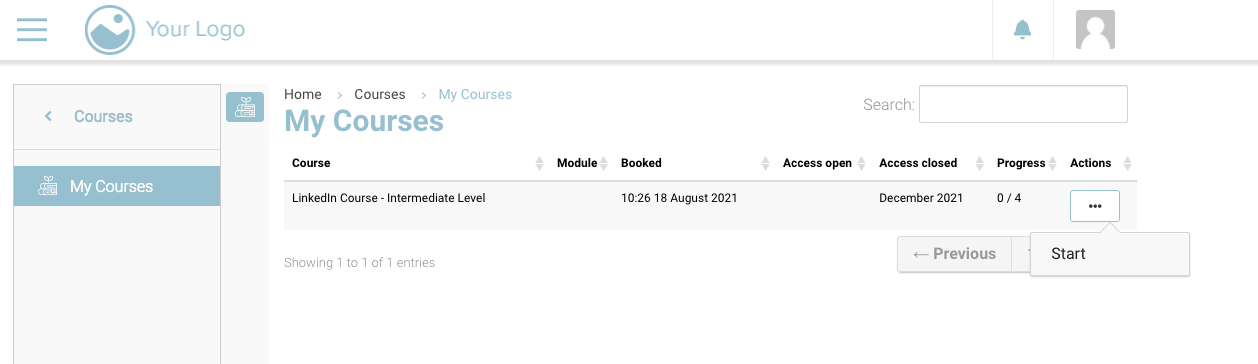The height and width of the screenshot is (364, 1258).
Task: Click the My Courses sidebar icon
Action: pos(47,186)
